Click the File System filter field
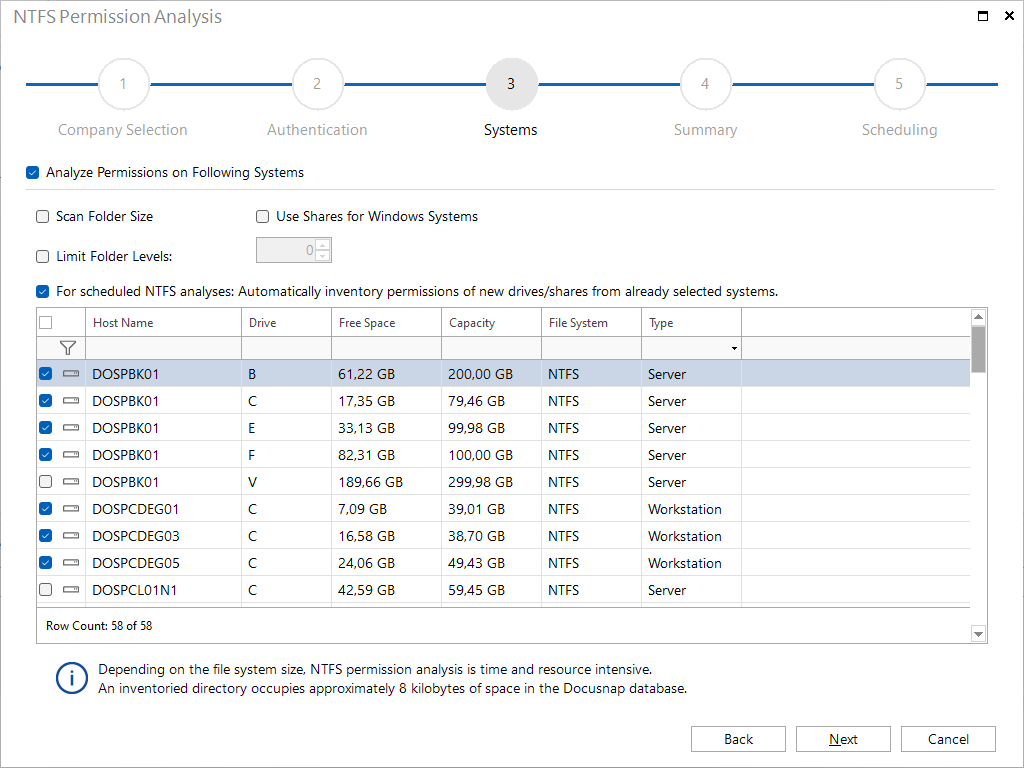The width and height of the screenshot is (1024, 768). tap(591, 348)
